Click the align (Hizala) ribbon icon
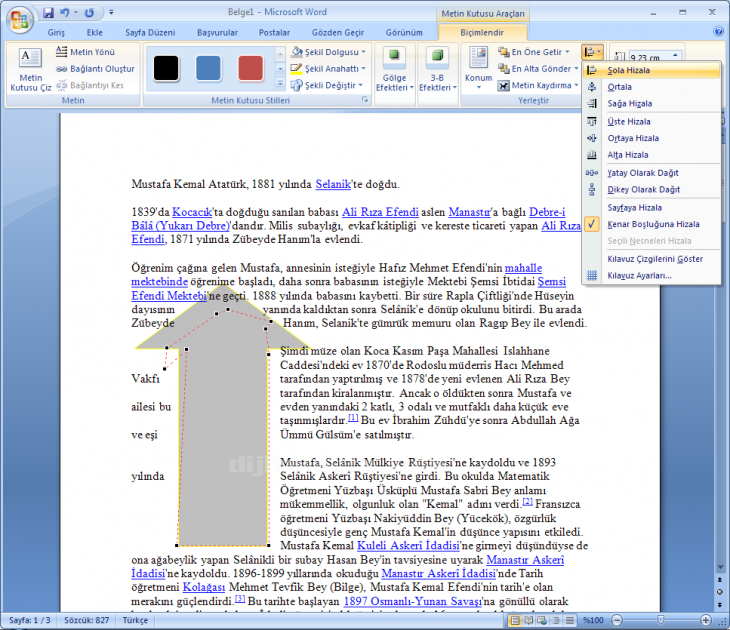This screenshot has height=630, width=730. (592, 52)
